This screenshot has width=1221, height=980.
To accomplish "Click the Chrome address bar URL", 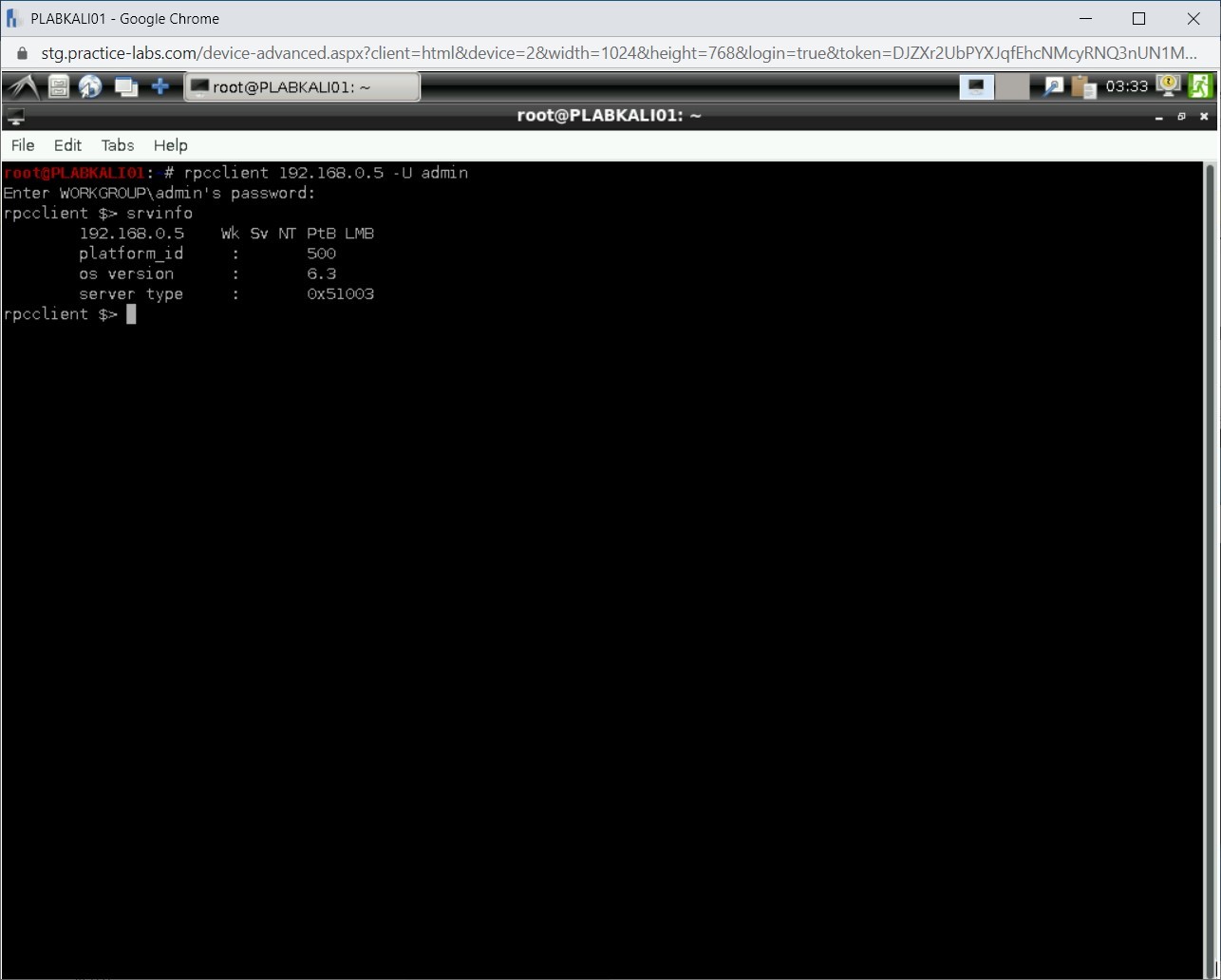I will (x=617, y=53).
